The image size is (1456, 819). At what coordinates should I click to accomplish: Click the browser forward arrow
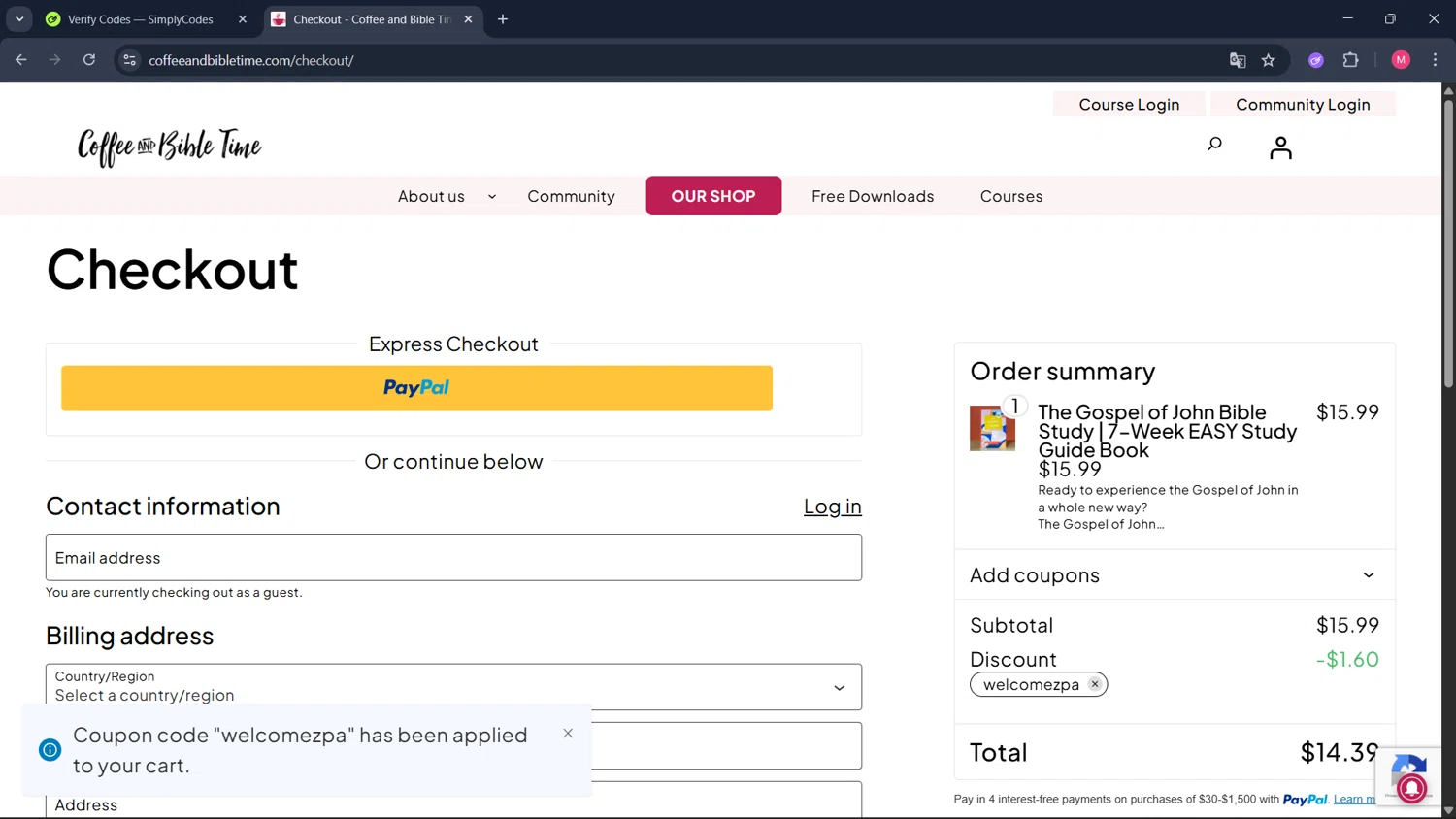pos(55,60)
